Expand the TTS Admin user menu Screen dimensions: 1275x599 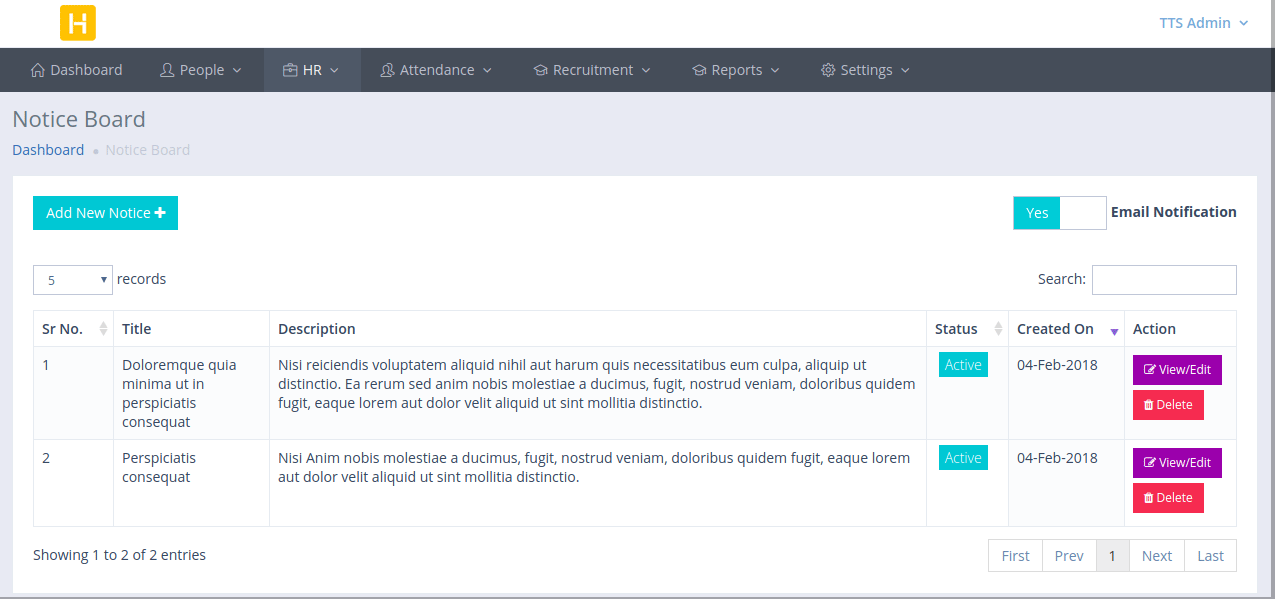[1203, 23]
